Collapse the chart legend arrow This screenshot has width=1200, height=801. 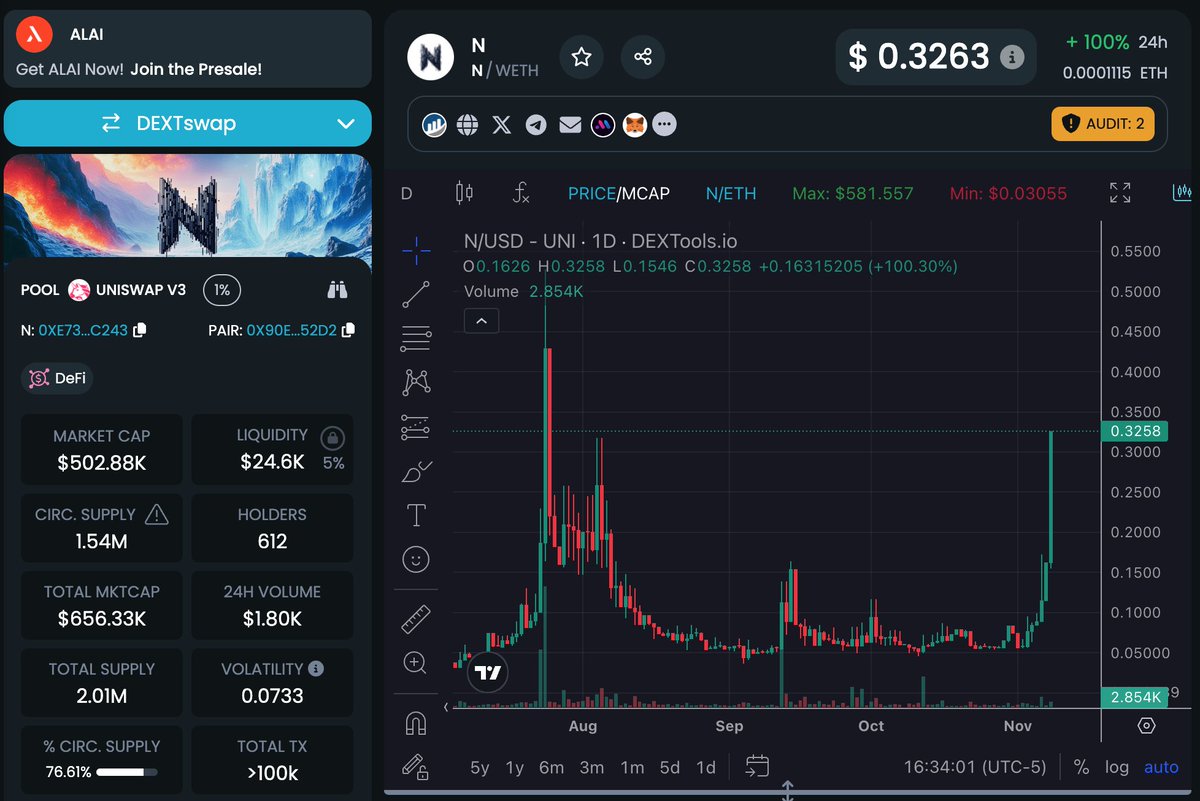481,321
